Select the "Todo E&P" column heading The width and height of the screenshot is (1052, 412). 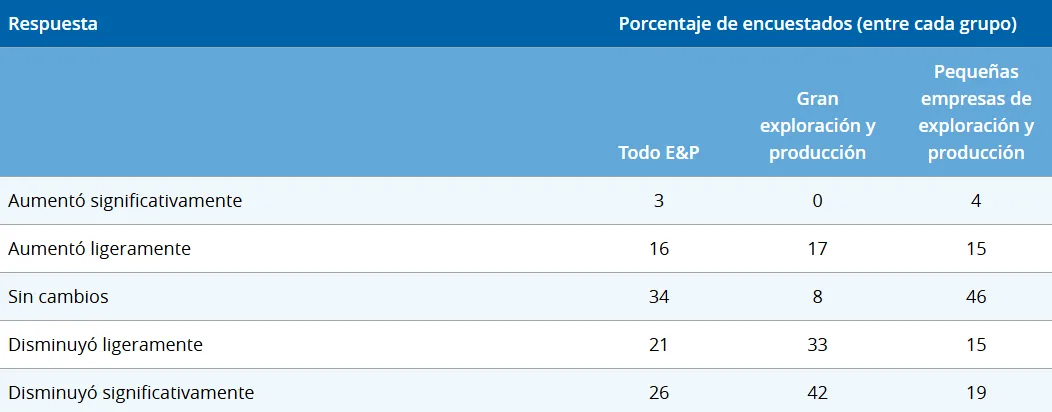click(658, 153)
